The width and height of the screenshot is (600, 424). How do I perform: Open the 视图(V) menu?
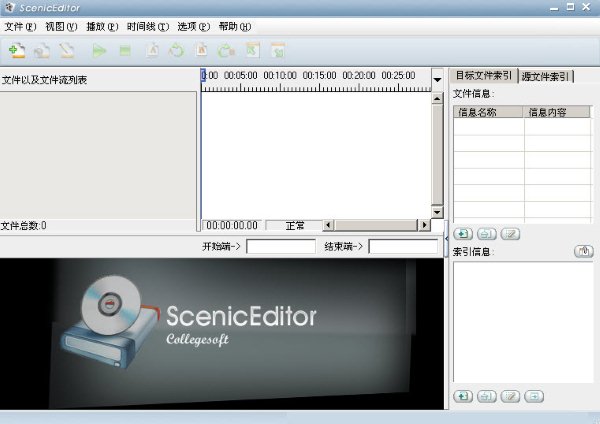pyautogui.click(x=61, y=27)
